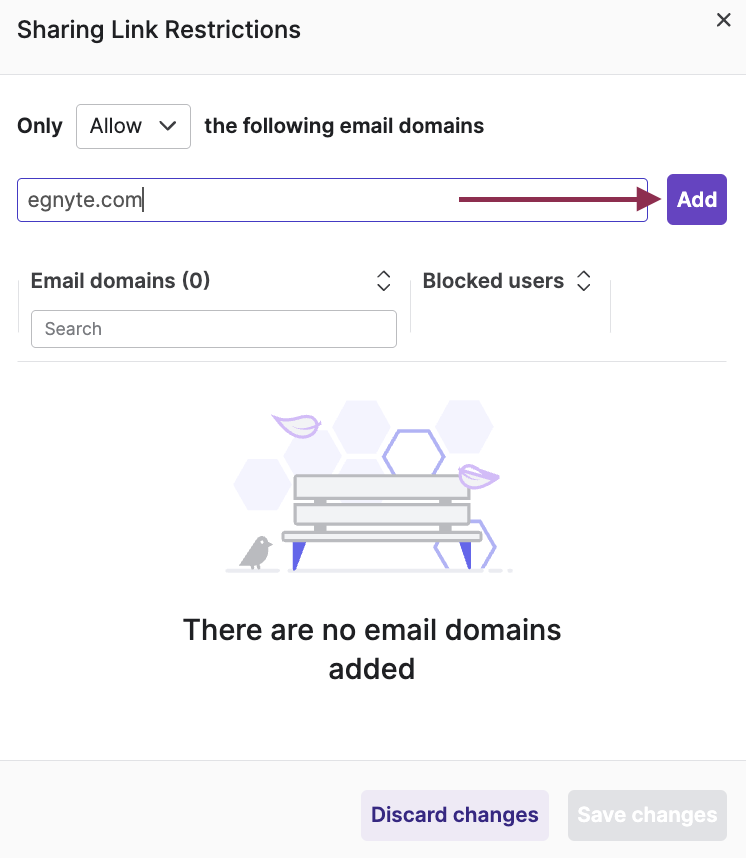
Task: Select the Email domains (0) header
Action: pos(120,281)
